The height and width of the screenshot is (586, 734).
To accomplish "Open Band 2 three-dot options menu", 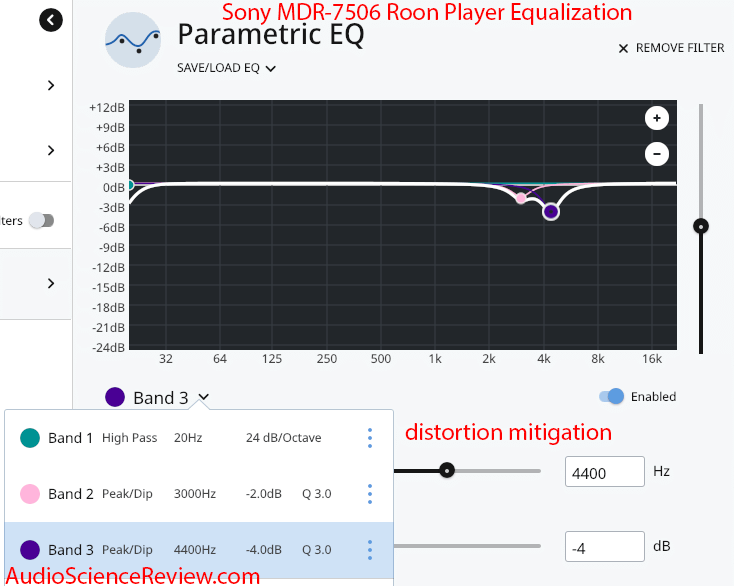I will pos(370,494).
